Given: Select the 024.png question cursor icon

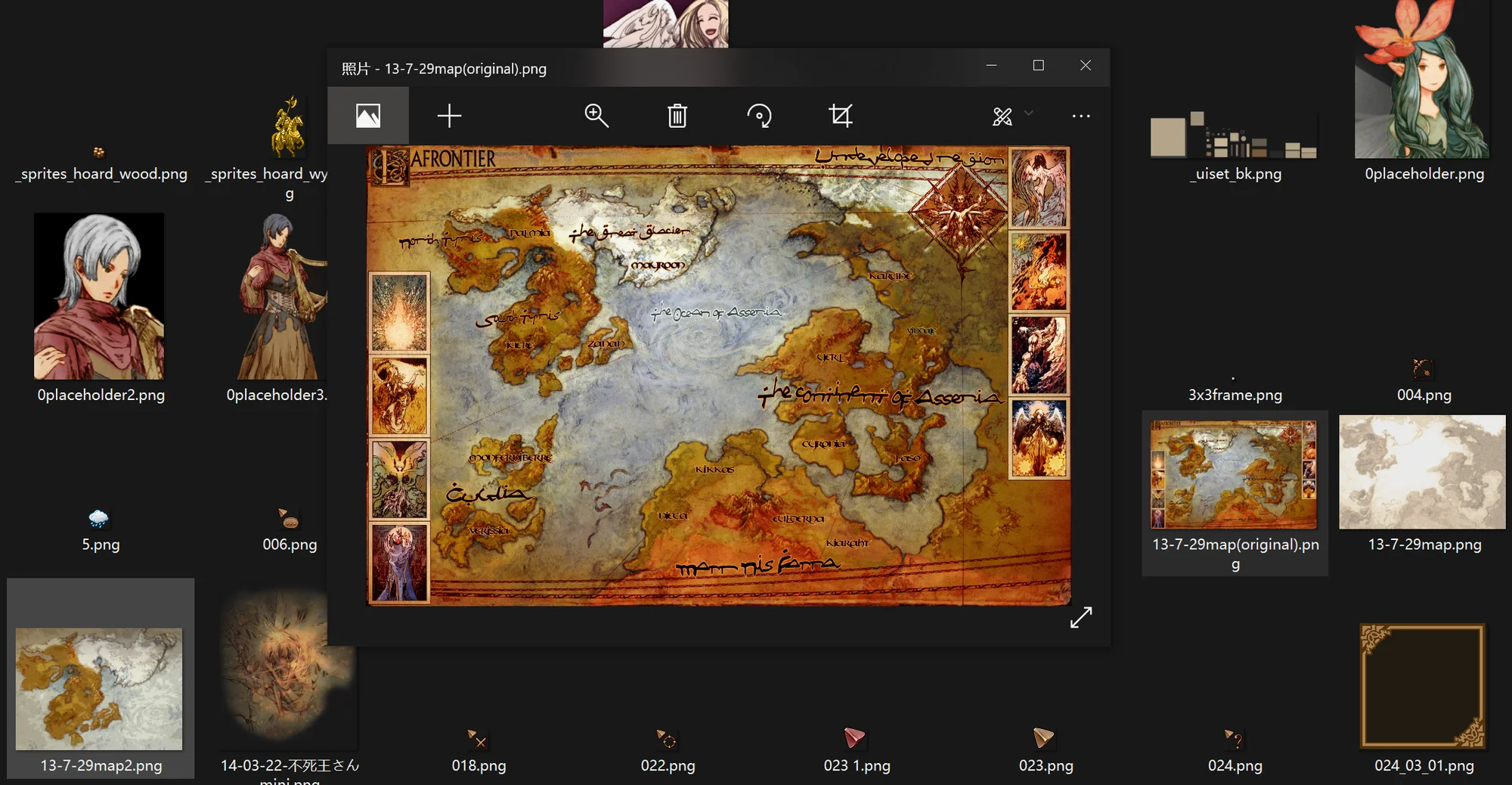Looking at the screenshot, I should [x=1233, y=739].
